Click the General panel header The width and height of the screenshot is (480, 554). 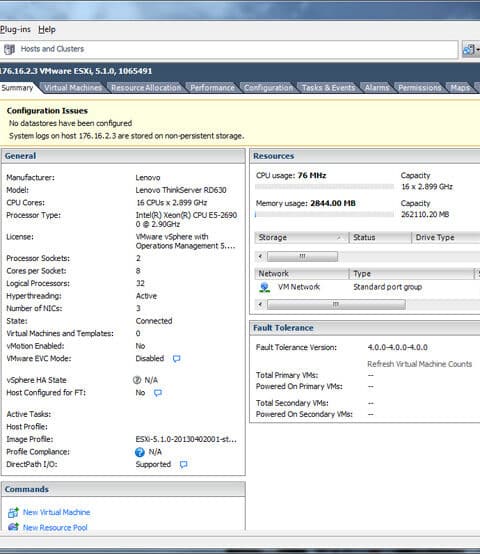[123, 156]
